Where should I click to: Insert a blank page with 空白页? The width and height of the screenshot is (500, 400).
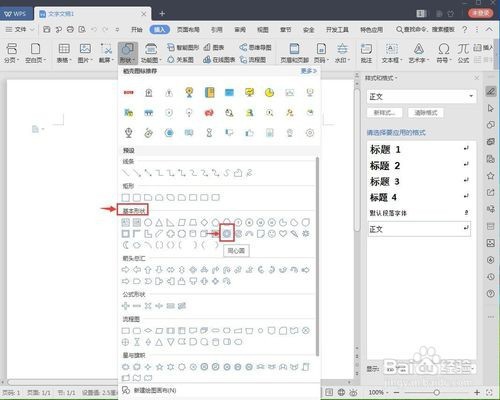point(35,53)
